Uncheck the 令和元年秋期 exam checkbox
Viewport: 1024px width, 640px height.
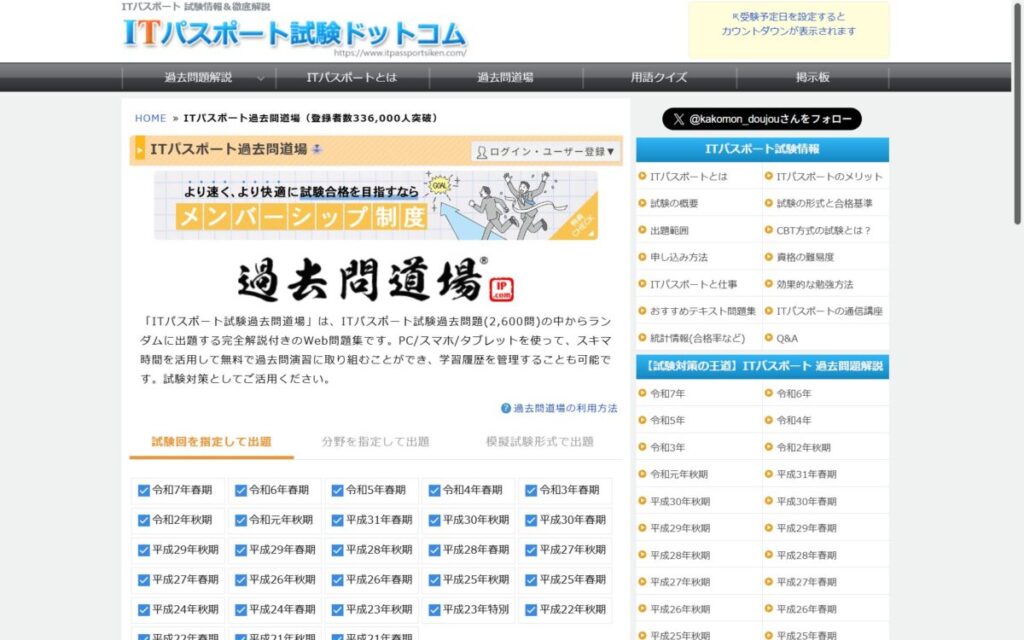tap(240, 520)
